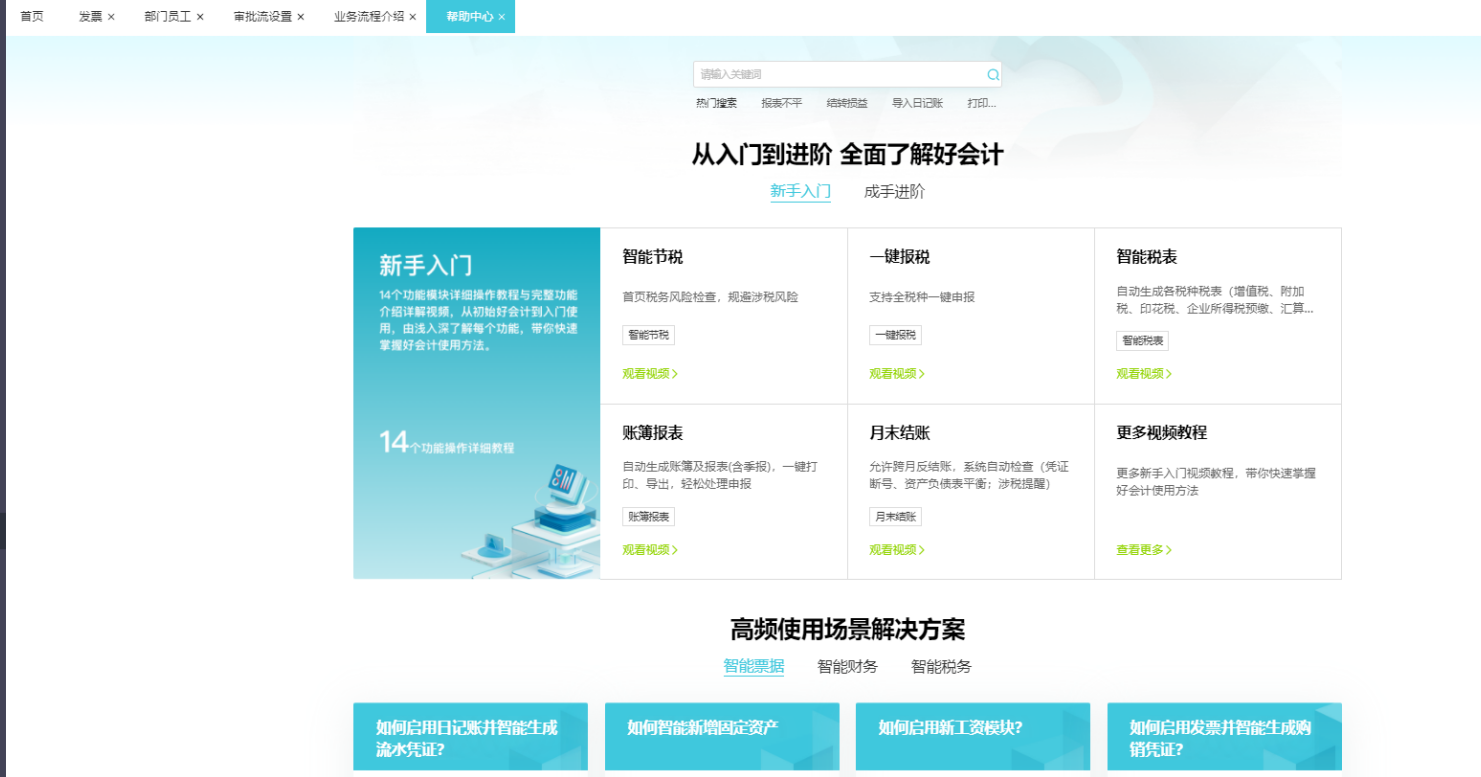
Task: Close the 审批流设置 tab
Action: [x=300, y=17]
